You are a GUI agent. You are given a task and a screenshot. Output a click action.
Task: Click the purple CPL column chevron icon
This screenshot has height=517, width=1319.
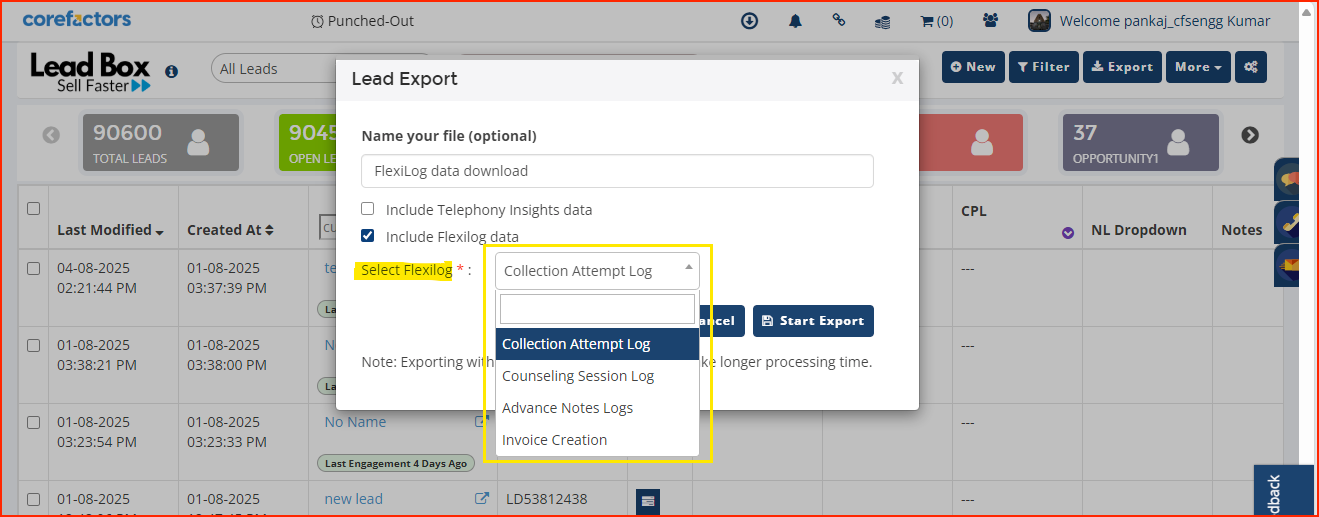[1068, 233]
